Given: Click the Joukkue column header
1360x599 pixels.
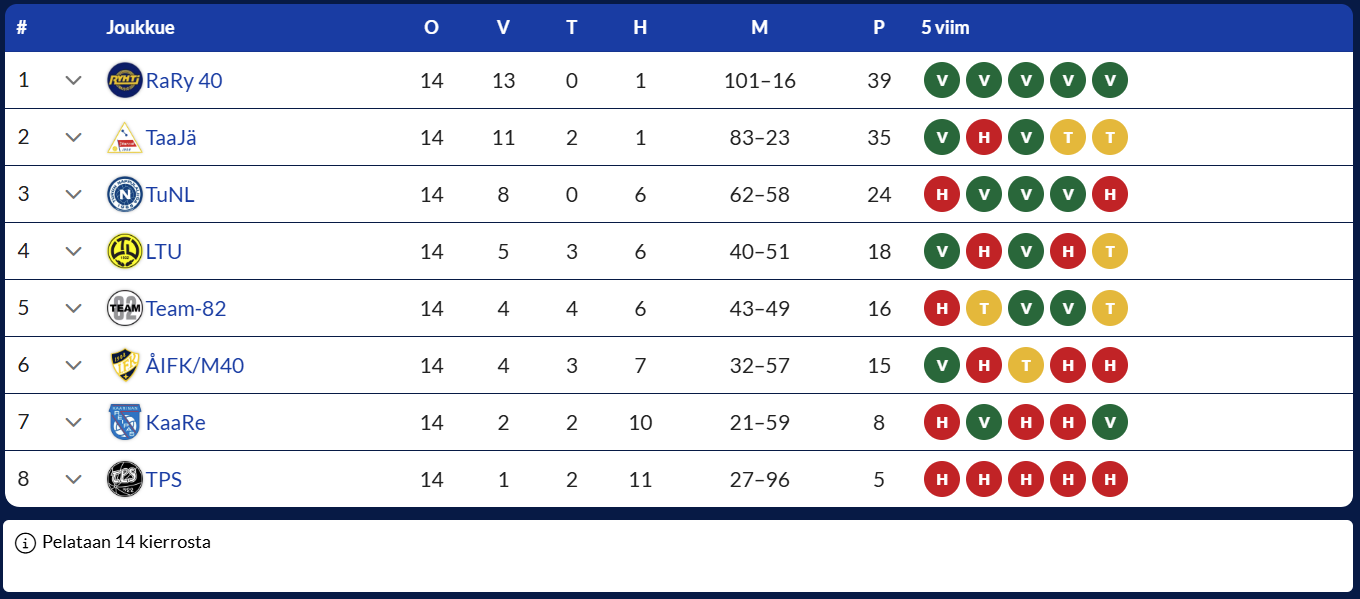Looking at the screenshot, I should (x=140, y=27).
